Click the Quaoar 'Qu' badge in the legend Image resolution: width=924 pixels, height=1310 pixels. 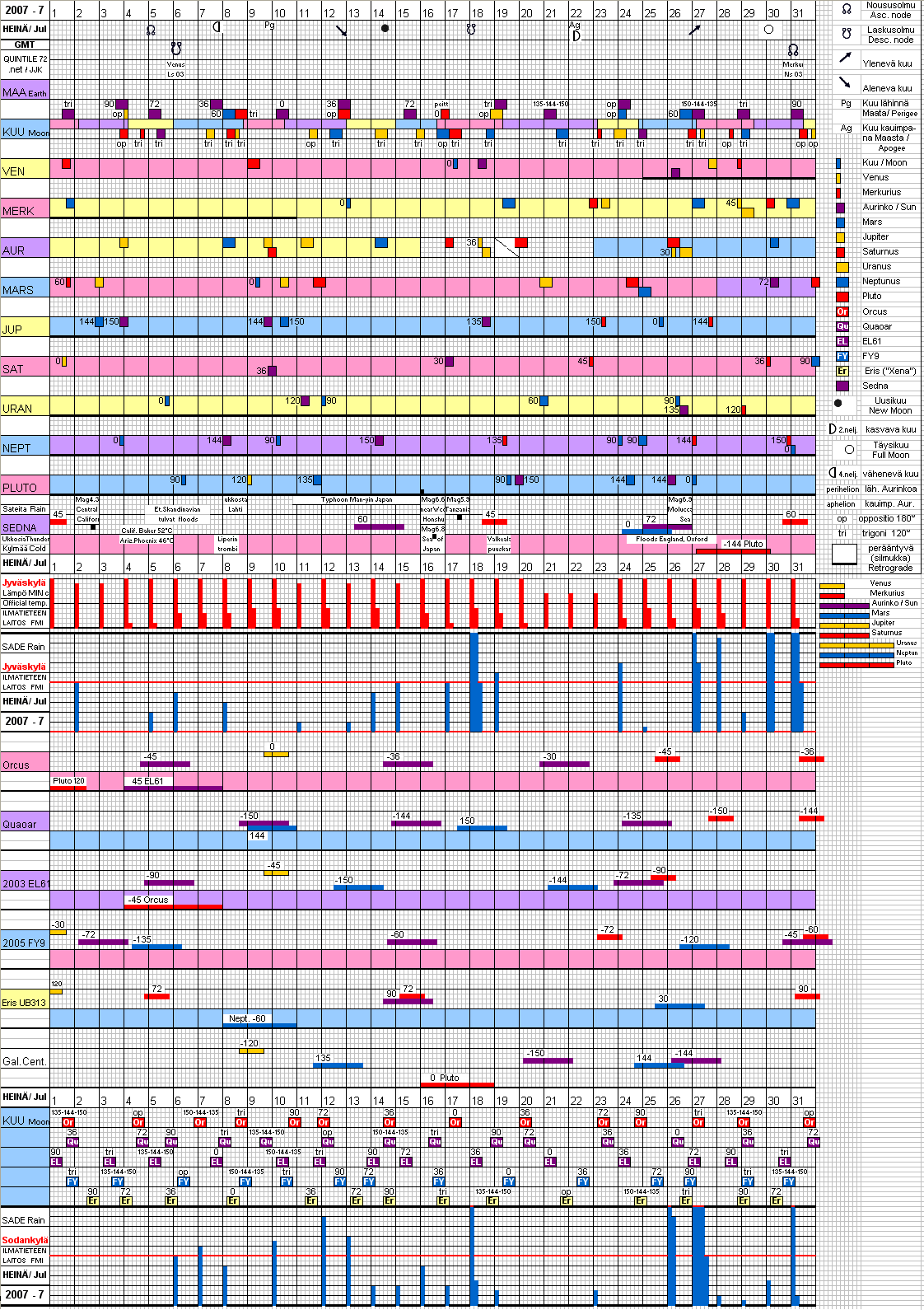pos(842,326)
